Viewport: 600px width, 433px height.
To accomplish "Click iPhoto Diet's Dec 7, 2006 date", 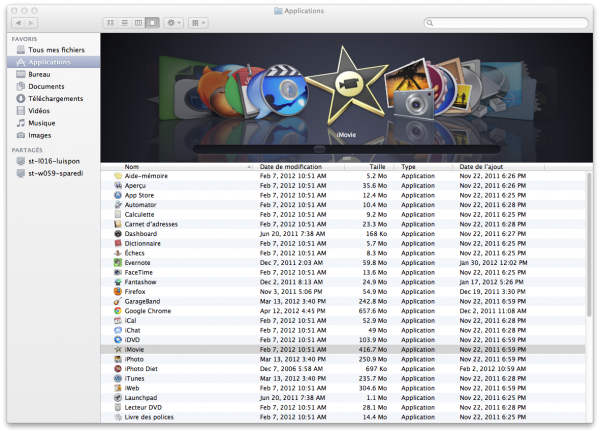I will 291,369.
